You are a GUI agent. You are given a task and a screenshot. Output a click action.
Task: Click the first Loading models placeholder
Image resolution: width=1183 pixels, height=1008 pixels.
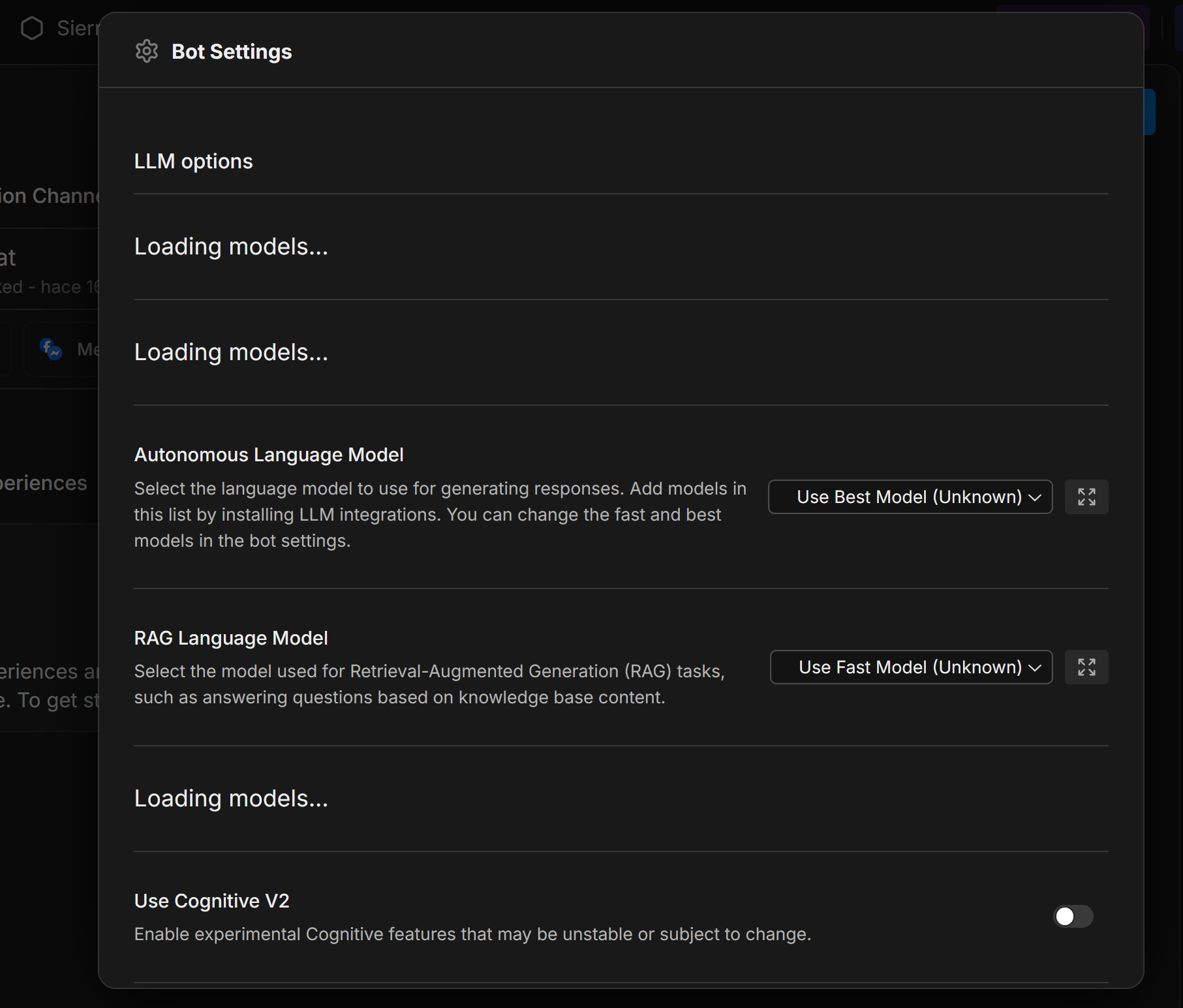click(x=231, y=247)
